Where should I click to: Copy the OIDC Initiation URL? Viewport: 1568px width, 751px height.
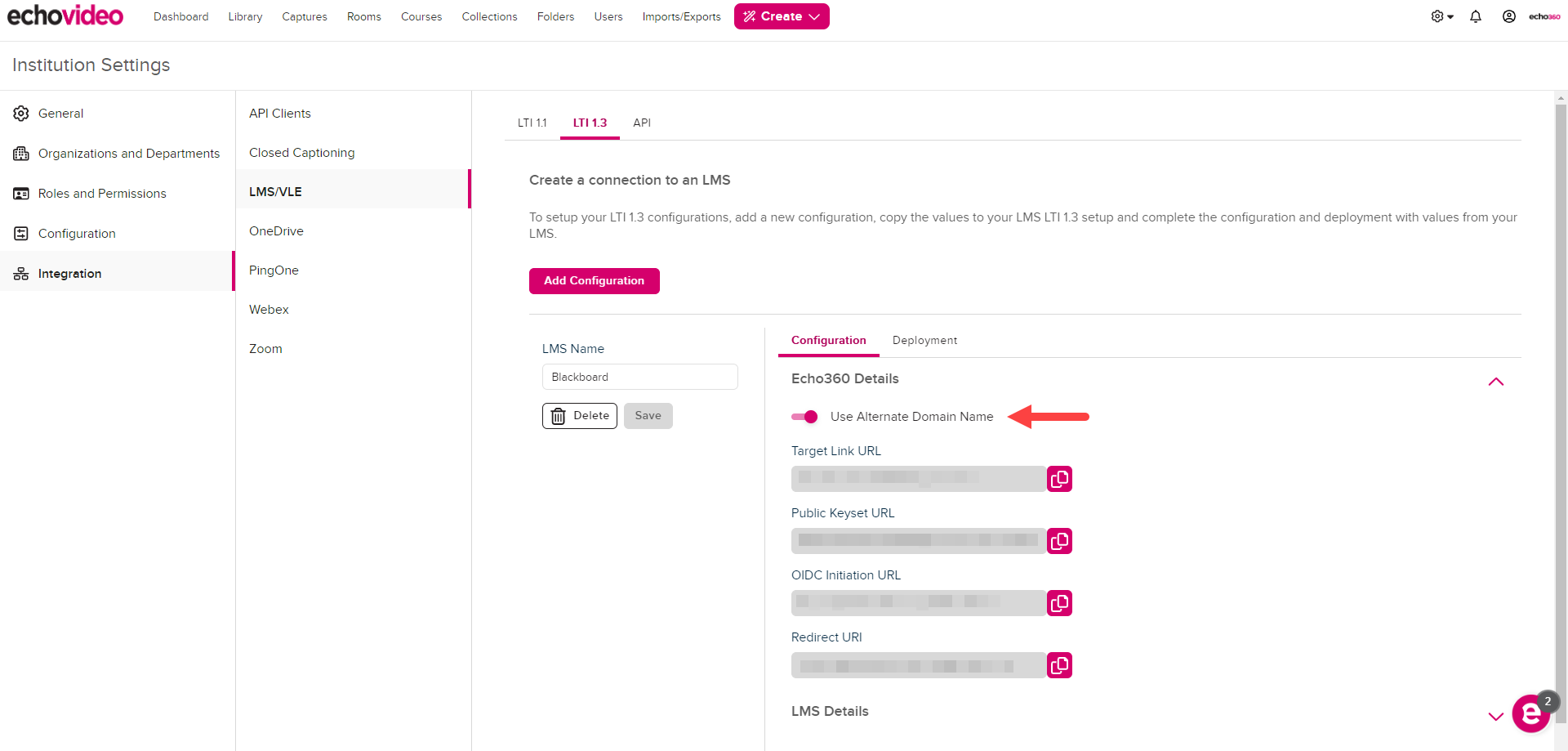click(1059, 603)
